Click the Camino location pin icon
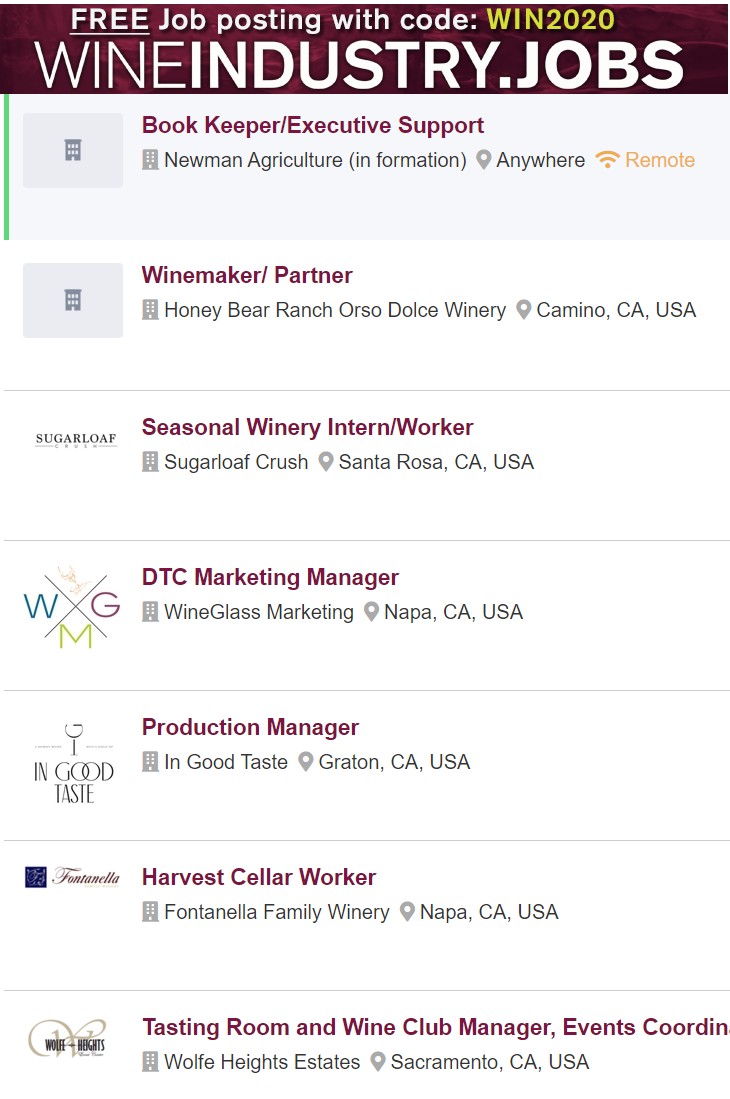The image size is (730, 1099). [x=523, y=310]
